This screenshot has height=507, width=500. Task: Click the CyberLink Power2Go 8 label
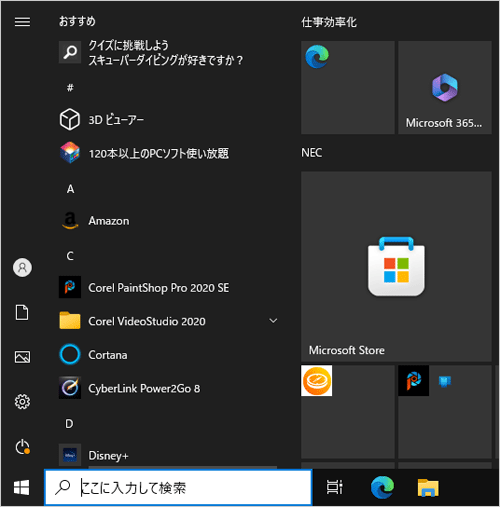click(x=144, y=389)
